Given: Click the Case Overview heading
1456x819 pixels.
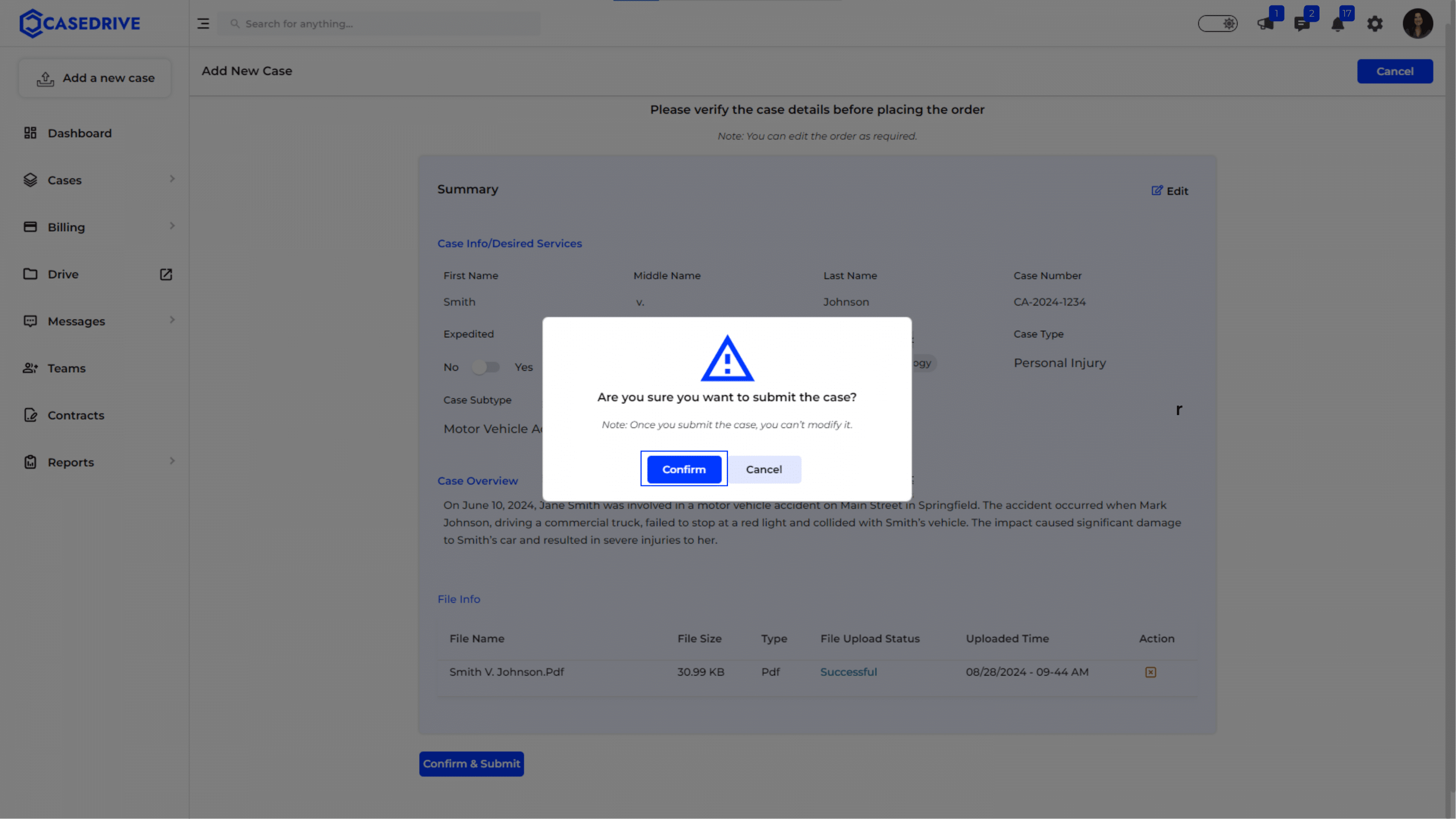Looking at the screenshot, I should pos(478,481).
